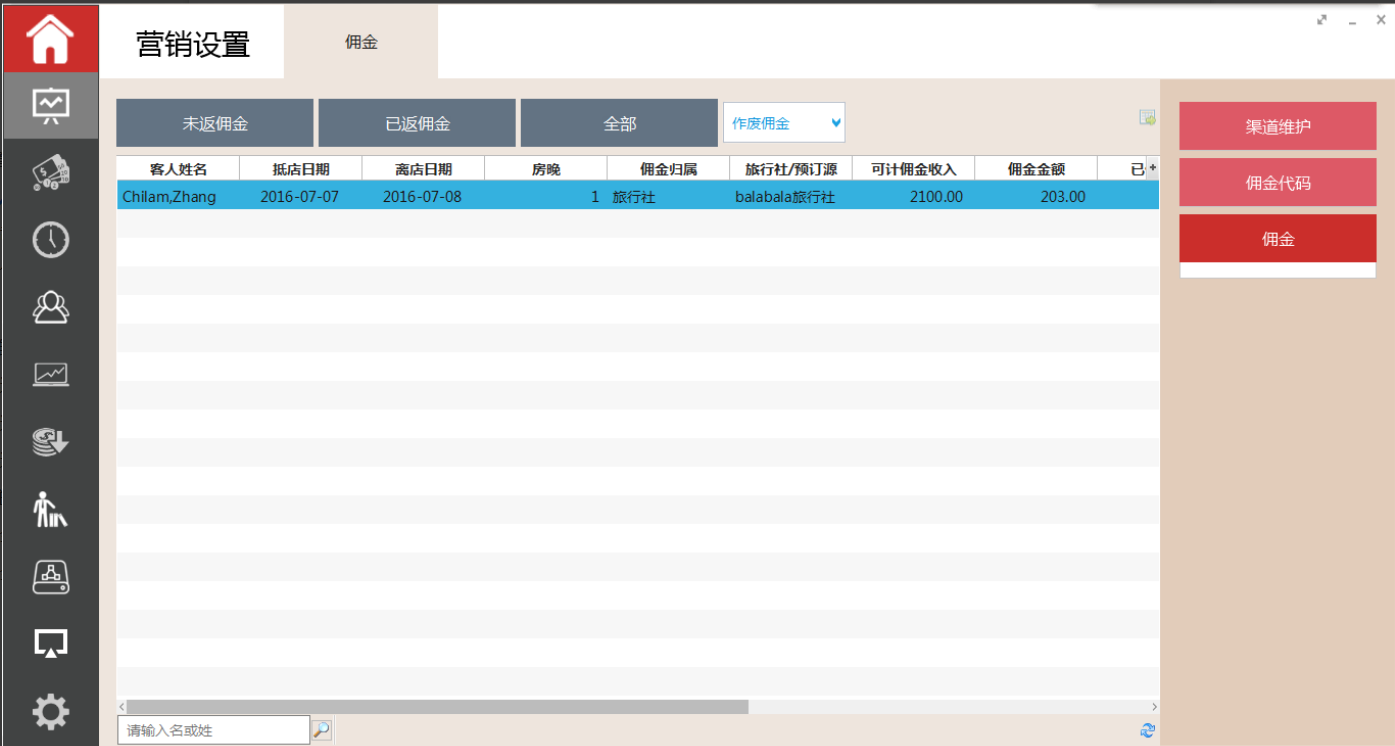Click the scrollbar right arrow
The image size is (1395, 746).
[x=1153, y=706]
